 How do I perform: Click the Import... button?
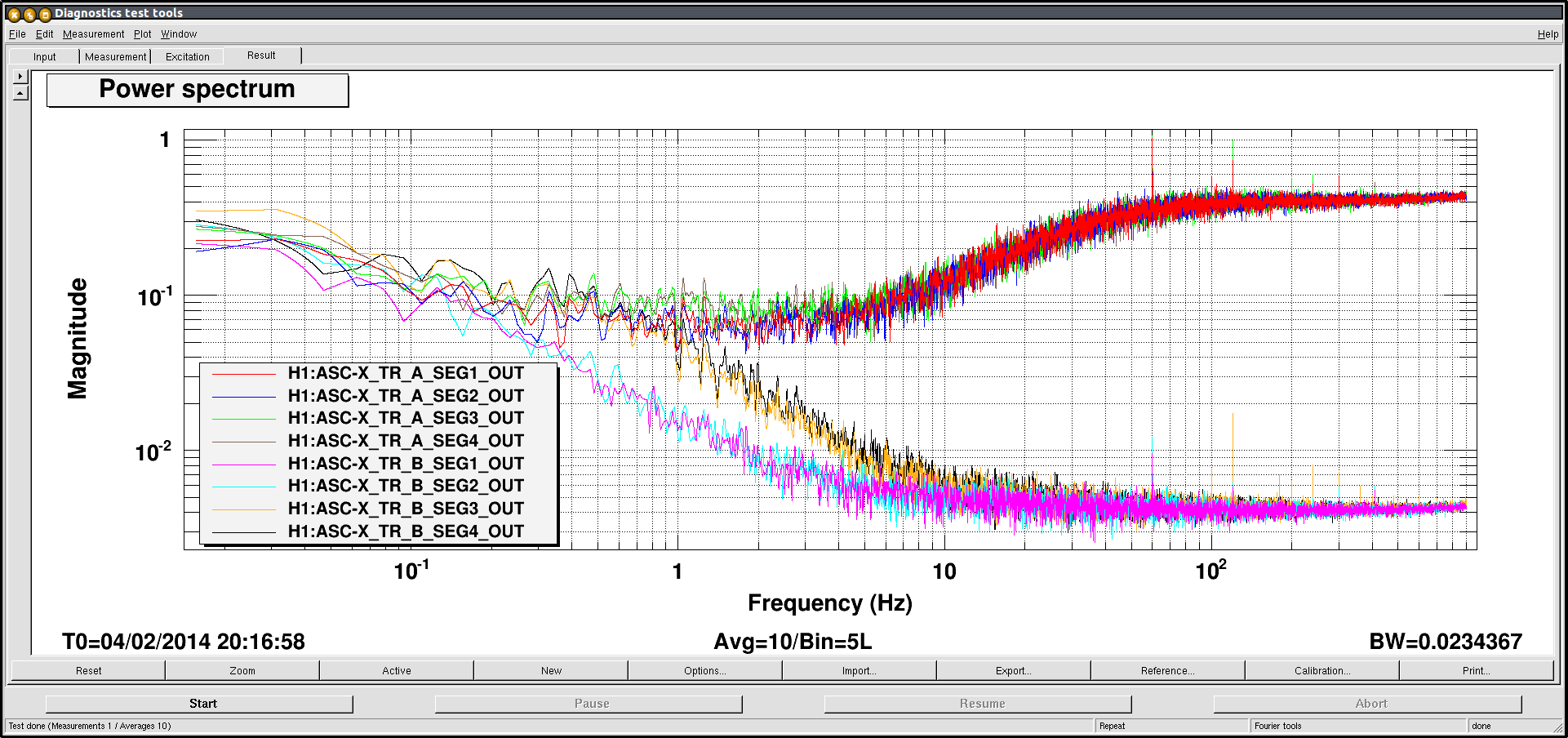pos(860,670)
